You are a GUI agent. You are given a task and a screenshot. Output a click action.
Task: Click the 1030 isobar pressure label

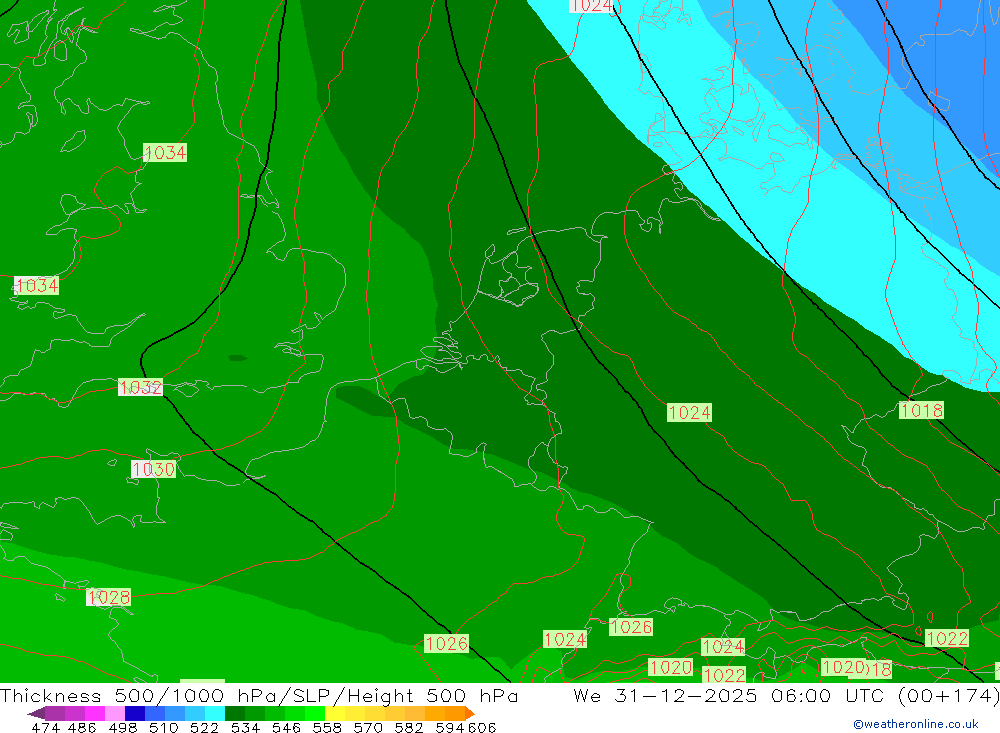[153, 469]
